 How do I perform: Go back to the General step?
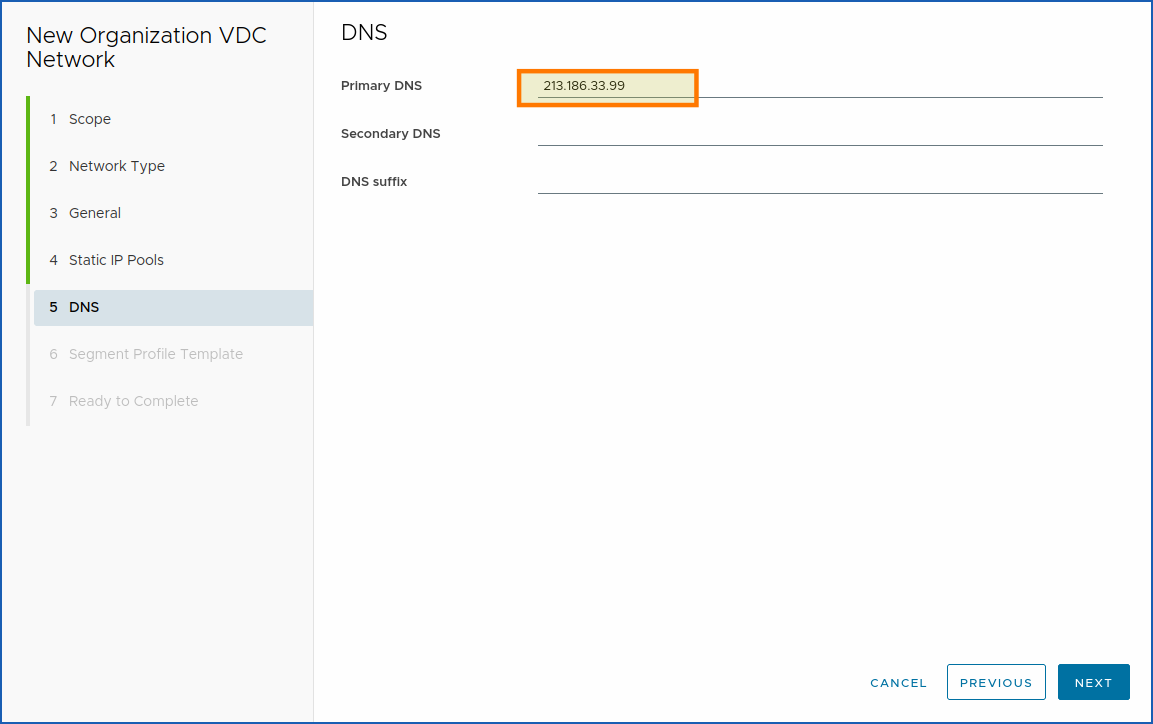click(x=96, y=212)
